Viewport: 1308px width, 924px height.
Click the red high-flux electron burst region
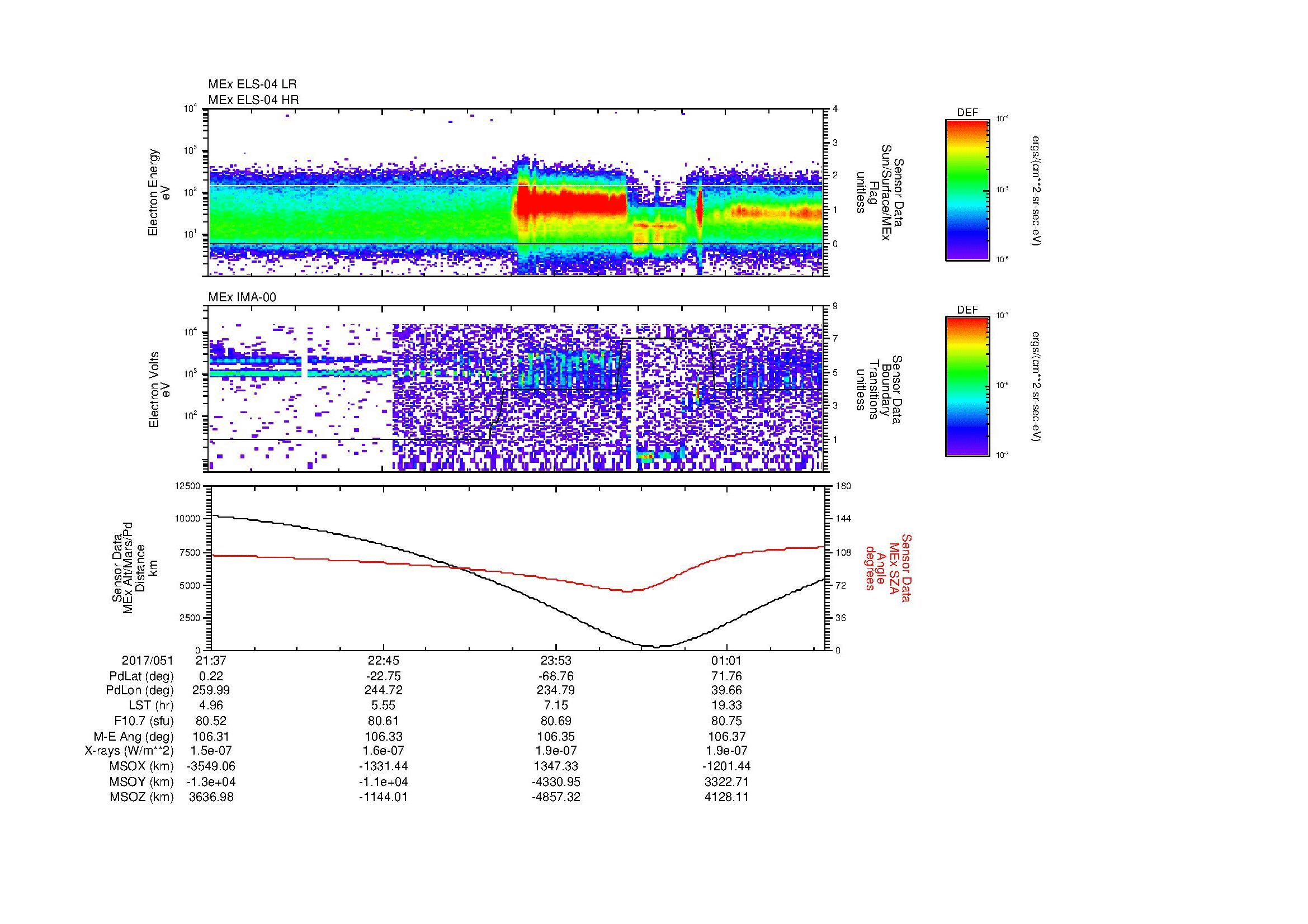click(x=570, y=203)
